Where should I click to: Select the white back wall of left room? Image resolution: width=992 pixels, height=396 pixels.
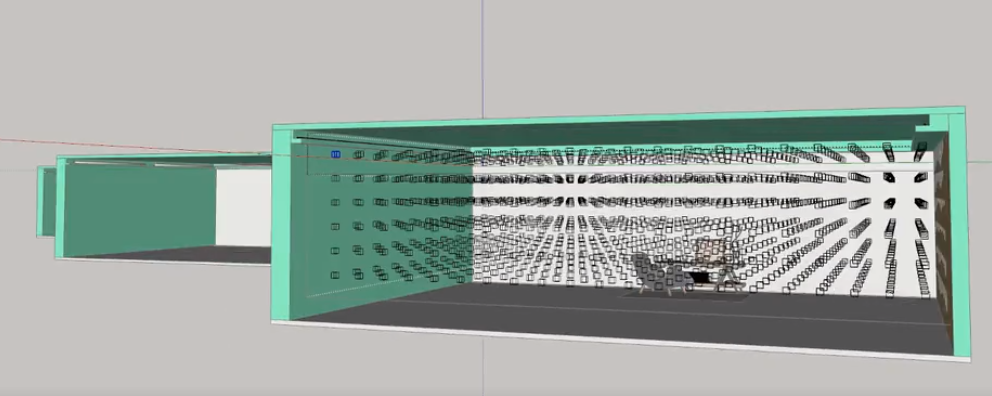pos(243,207)
